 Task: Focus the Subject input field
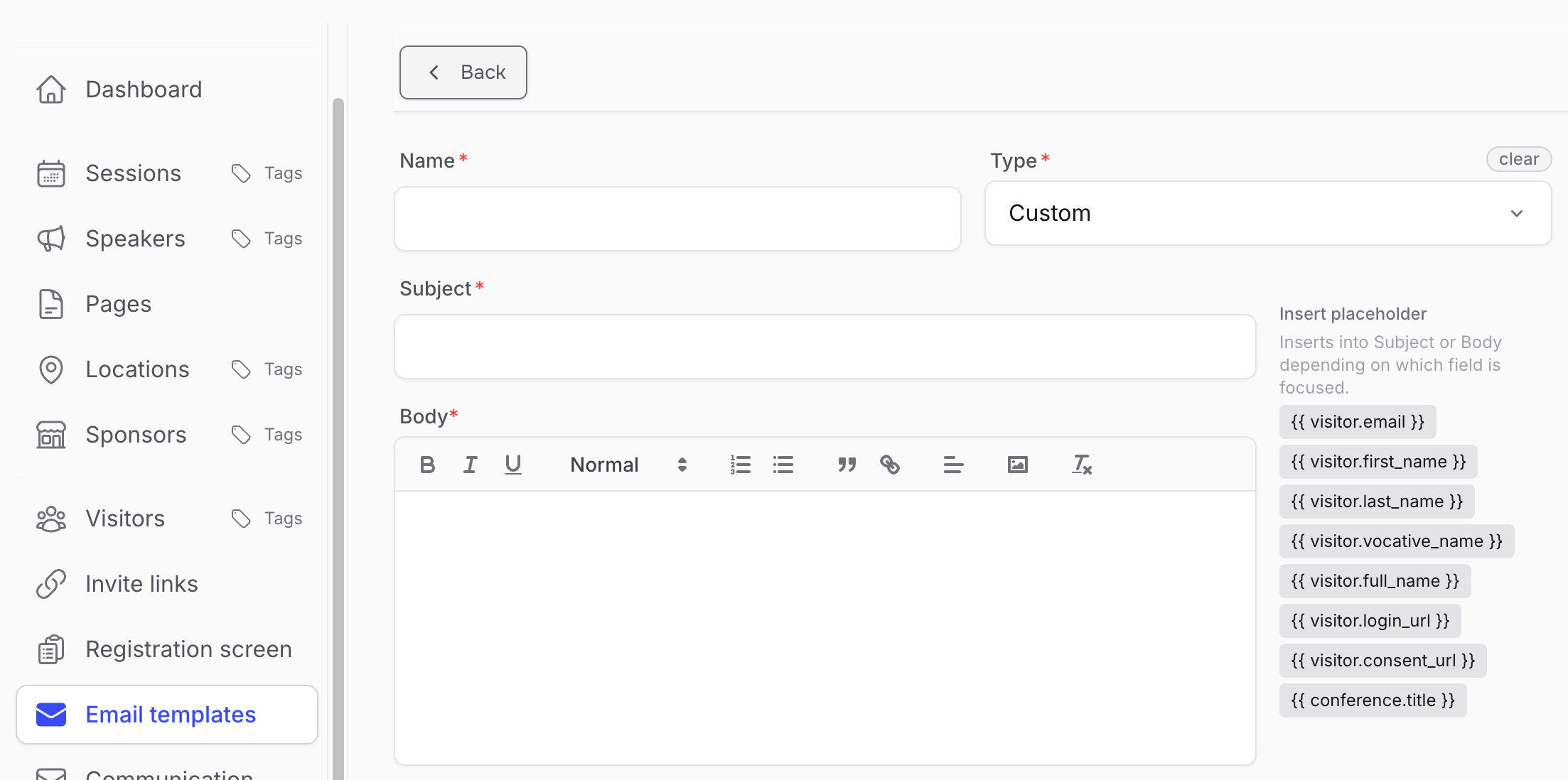[825, 347]
